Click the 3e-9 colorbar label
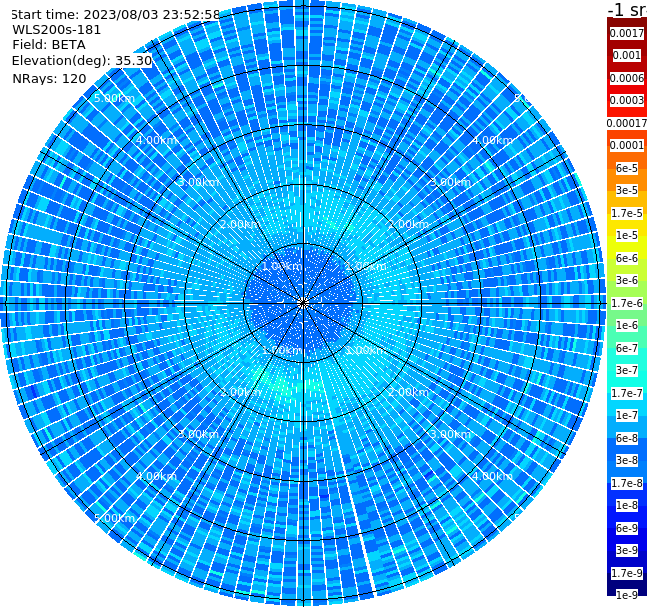647x607 pixels. point(627,550)
